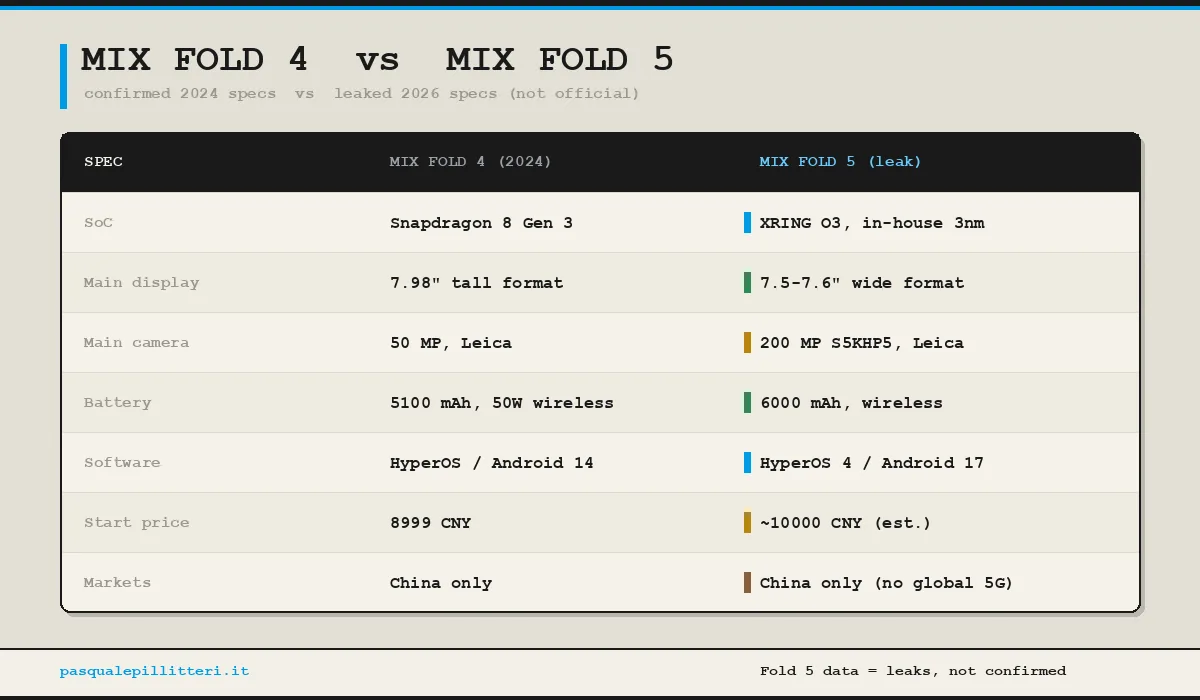Click the Main camera row label
This screenshot has height=700, width=1200.
coord(136,342)
